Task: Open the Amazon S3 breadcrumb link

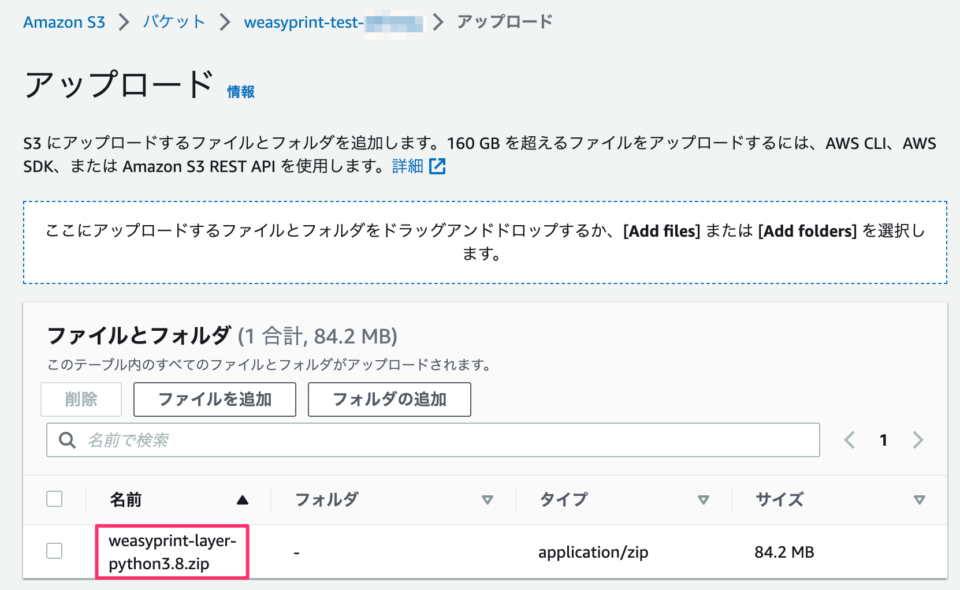Action: tap(64, 23)
